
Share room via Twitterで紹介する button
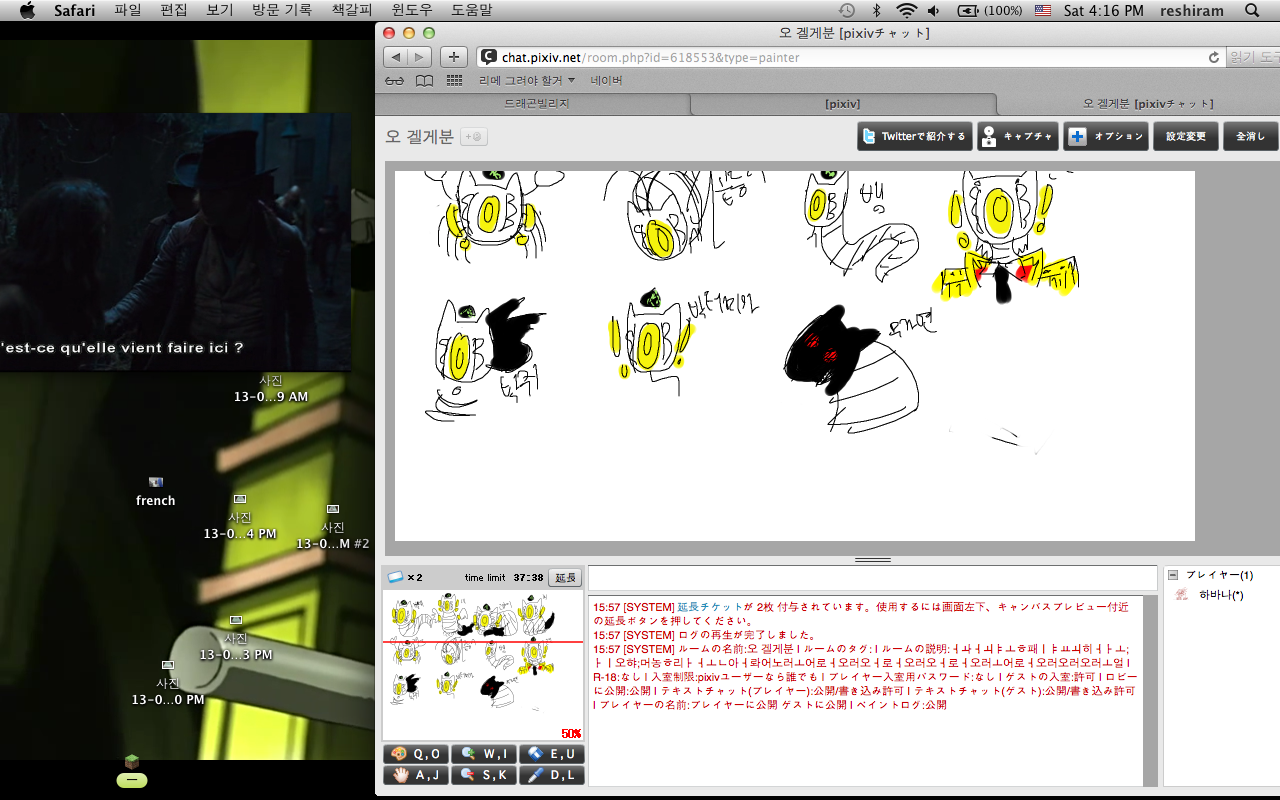tap(914, 137)
